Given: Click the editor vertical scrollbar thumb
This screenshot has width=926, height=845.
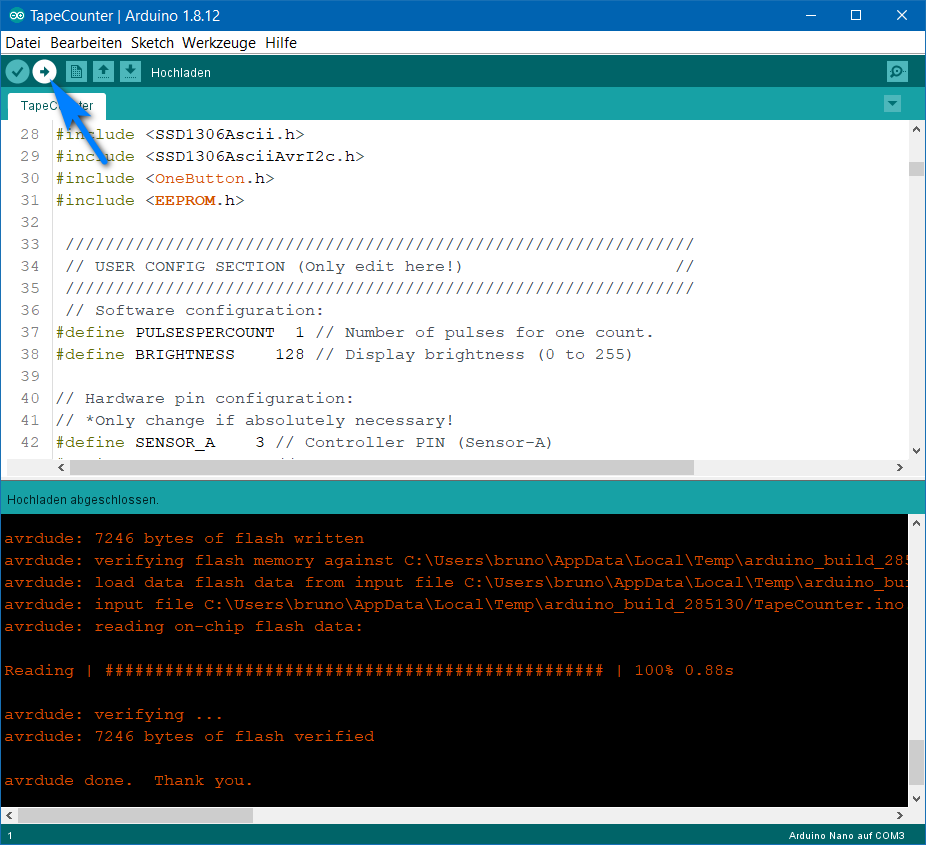Looking at the screenshot, I should pos(916,169).
